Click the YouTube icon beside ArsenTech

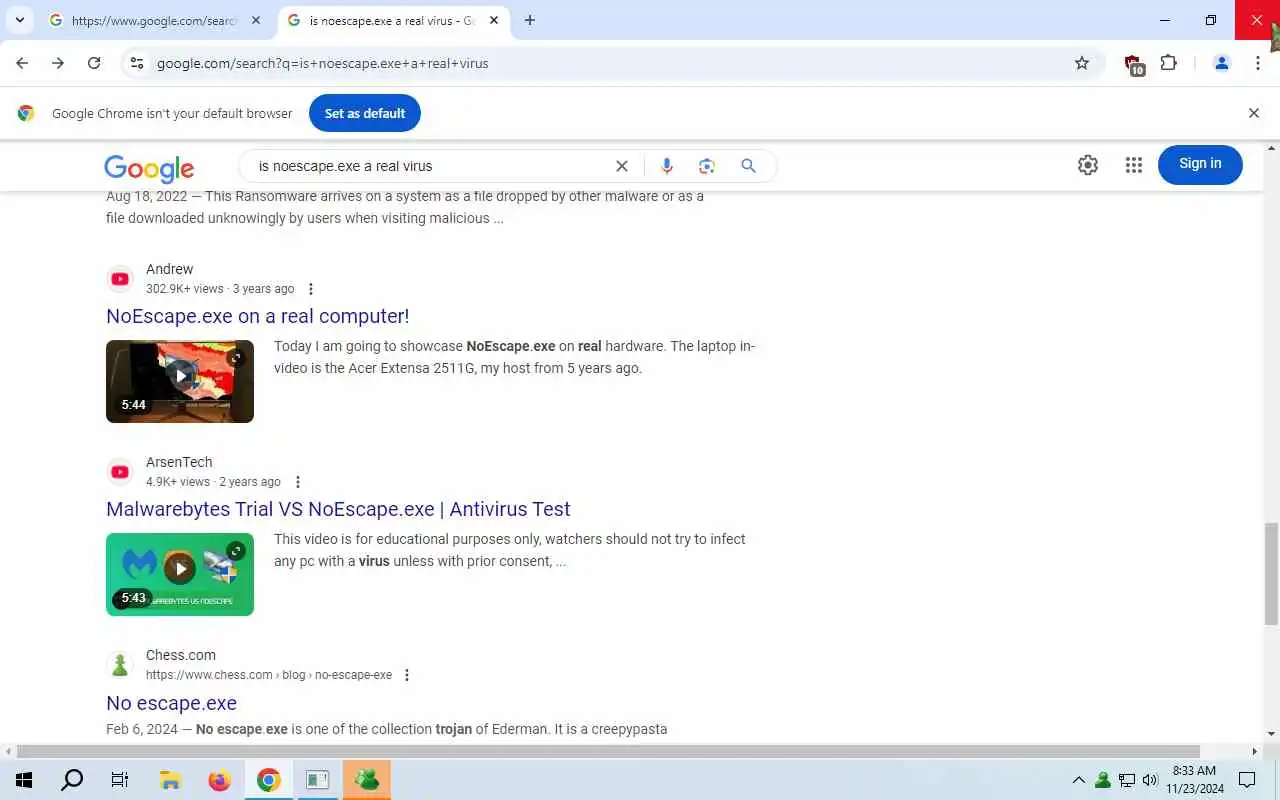coord(120,472)
